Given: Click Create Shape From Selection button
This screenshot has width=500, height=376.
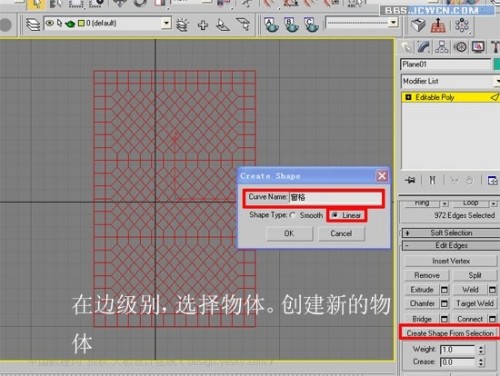Looking at the screenshot, I should click(x=450, y=333).
